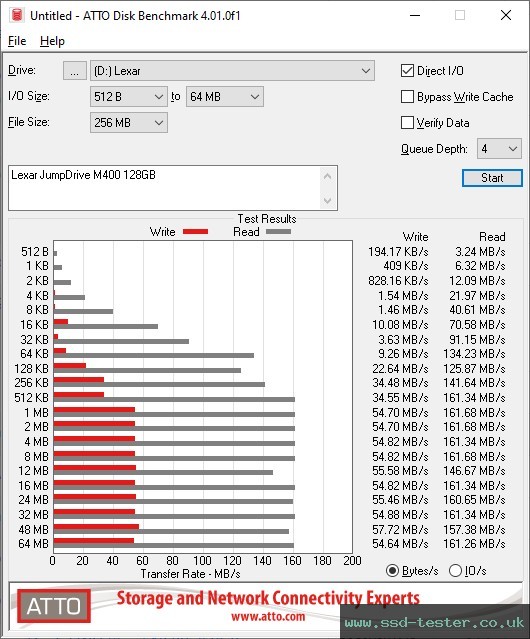530x639 pixels.
Task: Open the Help menu
Action: point(52,41)
